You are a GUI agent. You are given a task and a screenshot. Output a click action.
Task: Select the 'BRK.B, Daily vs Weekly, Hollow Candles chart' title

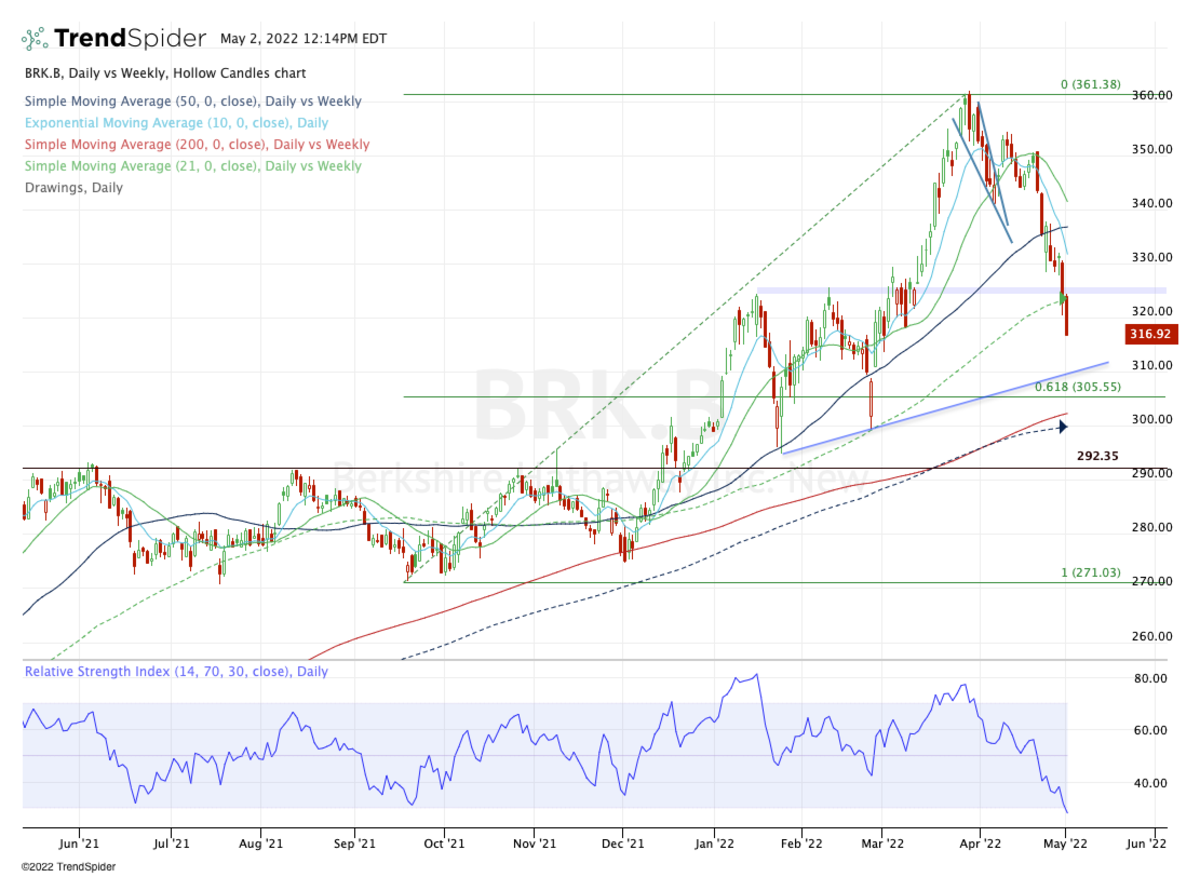165,73
